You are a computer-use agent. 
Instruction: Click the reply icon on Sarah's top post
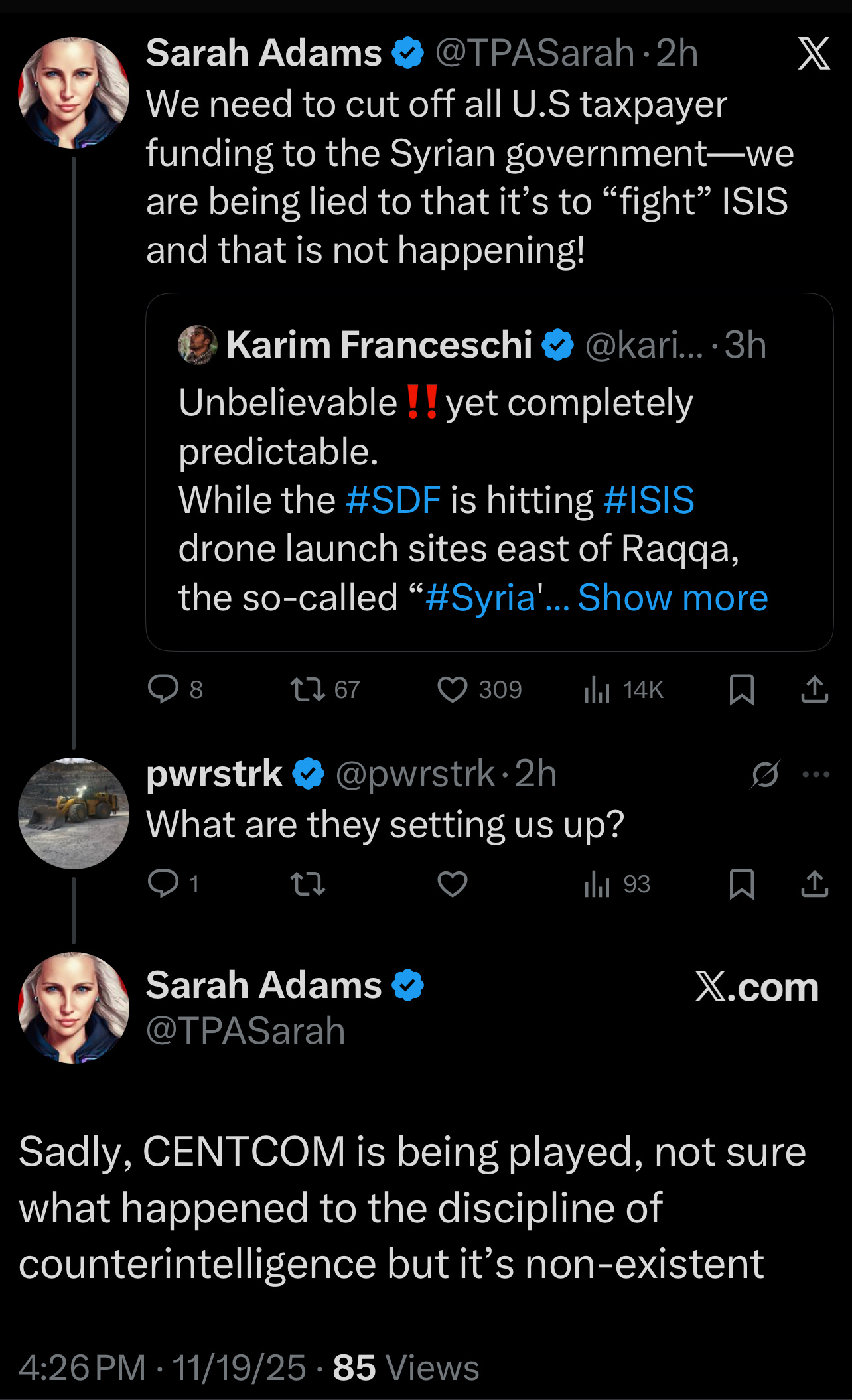point(163,689)
